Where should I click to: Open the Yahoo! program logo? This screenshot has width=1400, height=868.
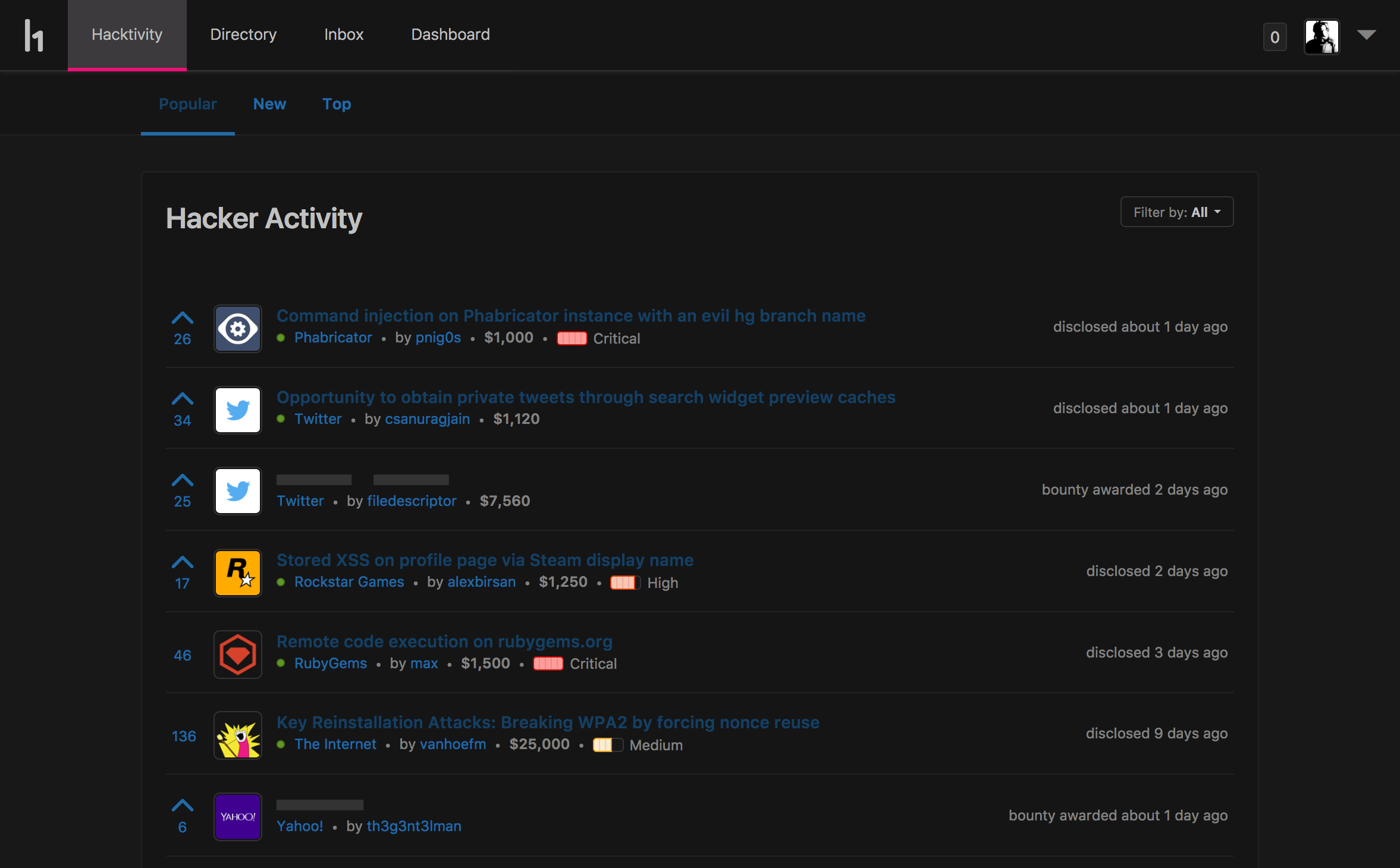pos(238,816)
